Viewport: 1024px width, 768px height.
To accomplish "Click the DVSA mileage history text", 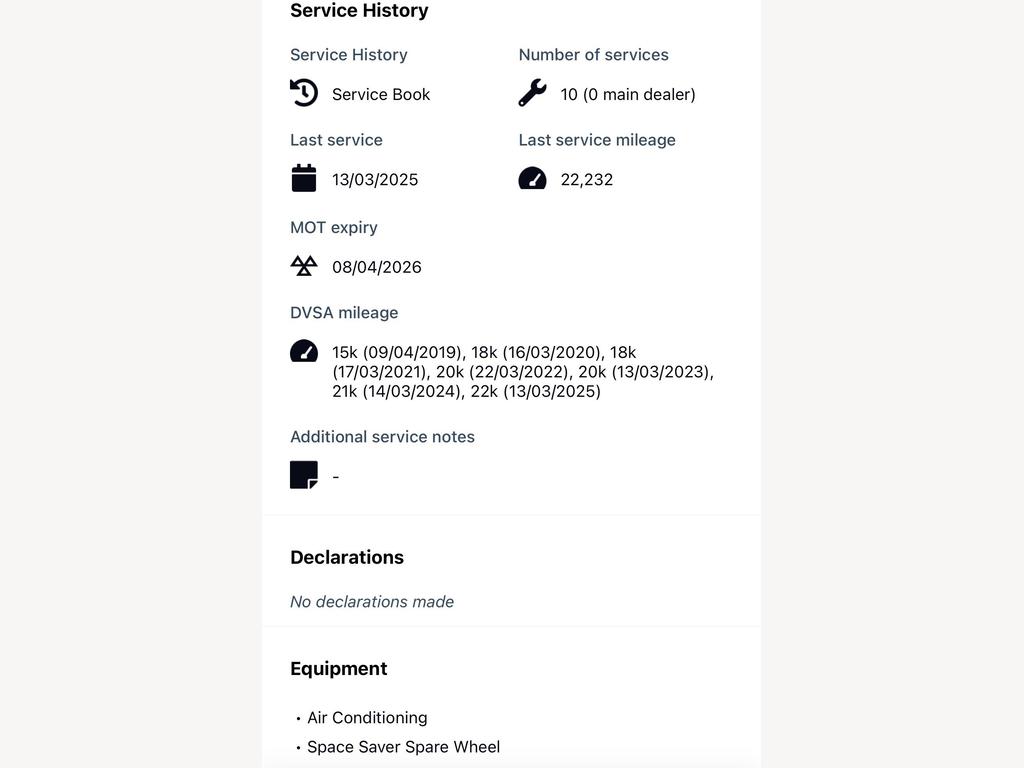I will point(522,372).
